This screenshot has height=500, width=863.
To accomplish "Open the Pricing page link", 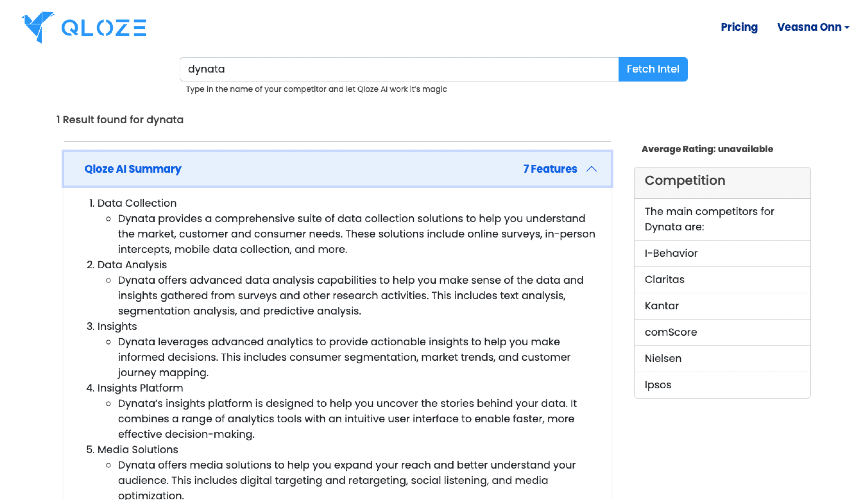I will click(x=739, y=27).
